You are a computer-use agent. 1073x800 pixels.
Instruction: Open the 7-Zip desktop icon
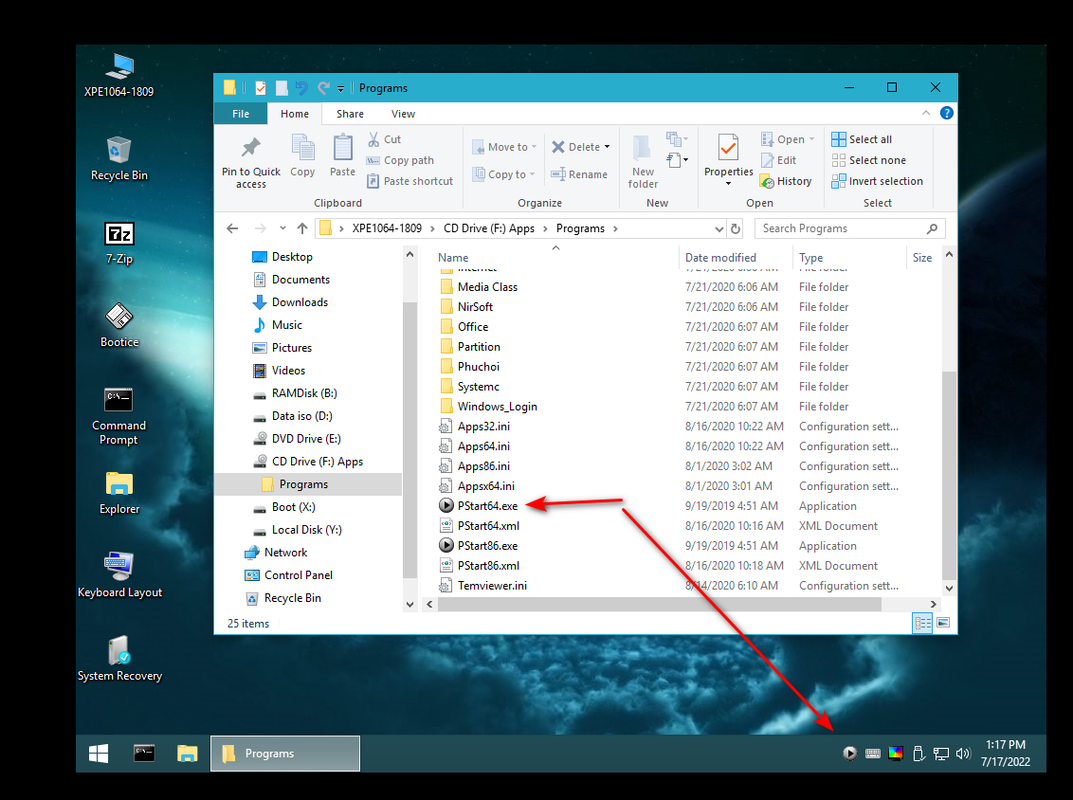click(119, 243)
